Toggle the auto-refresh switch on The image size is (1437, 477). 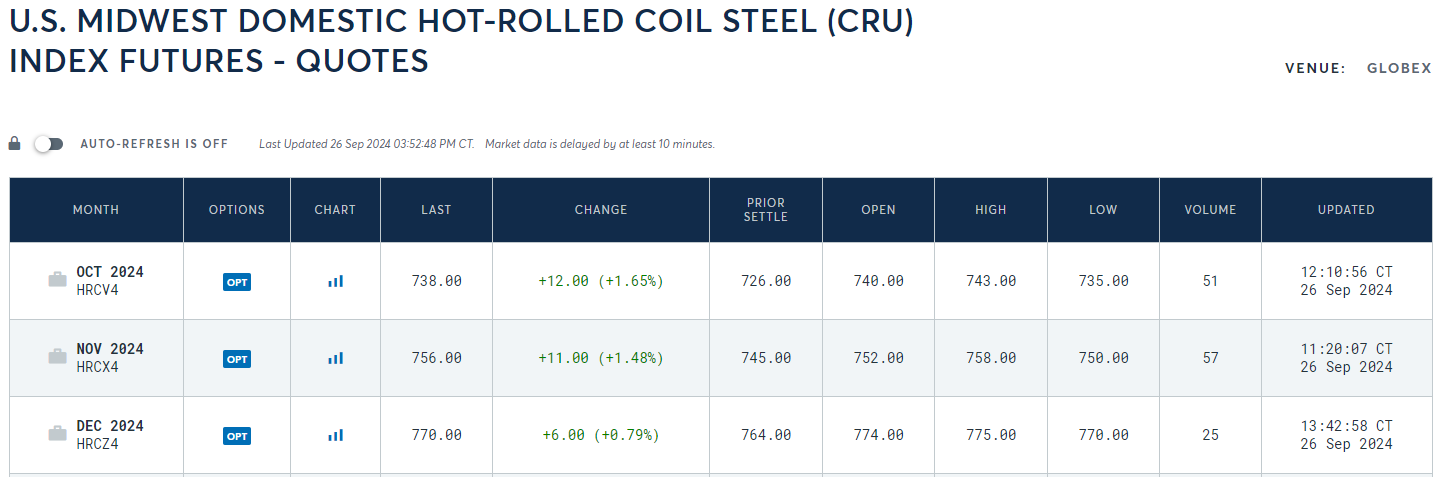48,144
